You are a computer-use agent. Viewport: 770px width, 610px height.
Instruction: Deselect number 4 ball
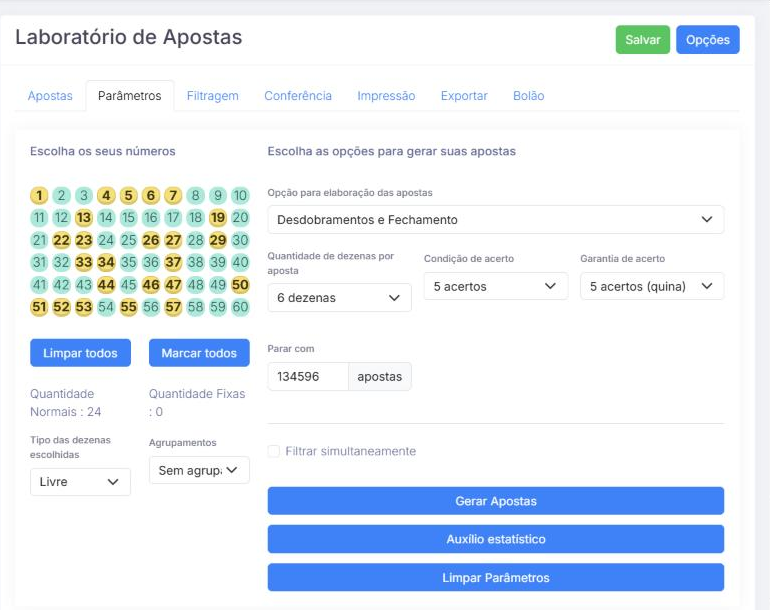click(x=106, y=195)
